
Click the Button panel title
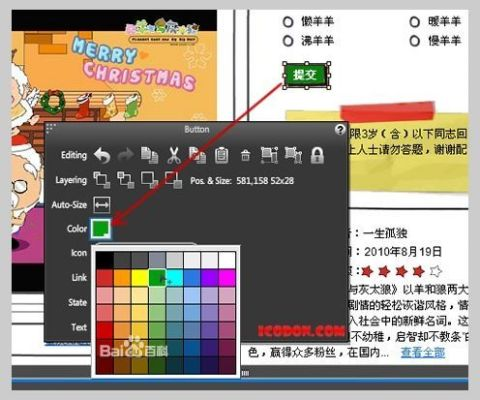(x=197, y=129)
